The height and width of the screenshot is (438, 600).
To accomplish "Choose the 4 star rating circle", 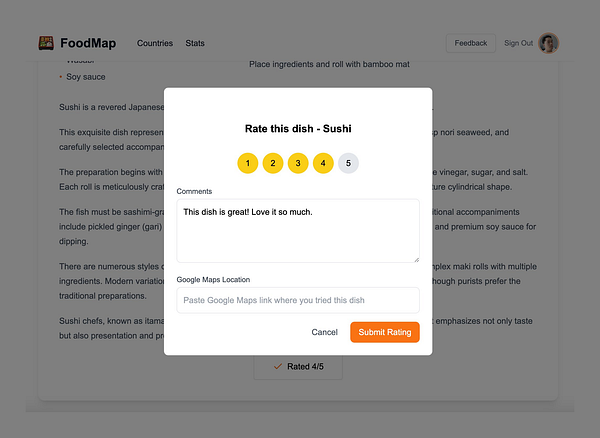I will point(323,163).
